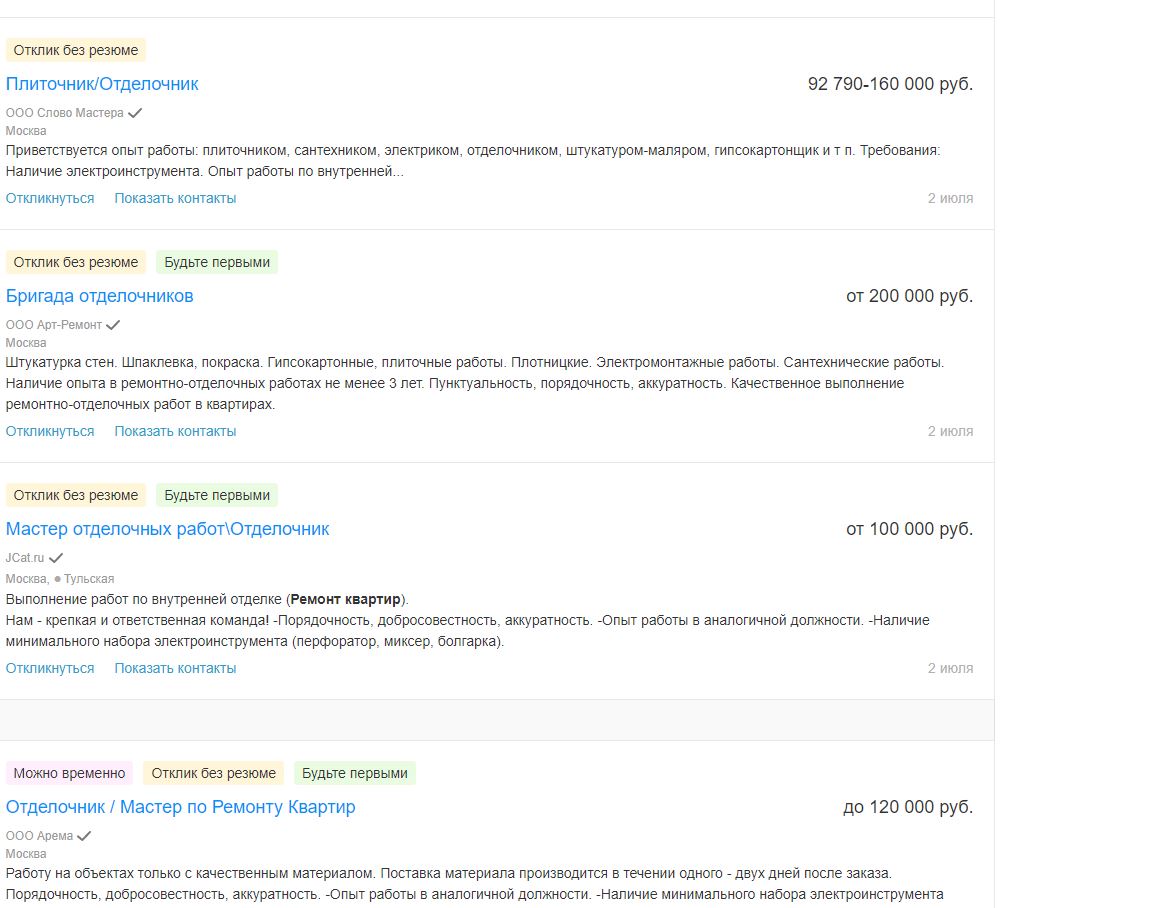The image size is (1162, 908).
Task: Click verified checkmark next to ООО Слово Мастера
Action: click(135, 113)
